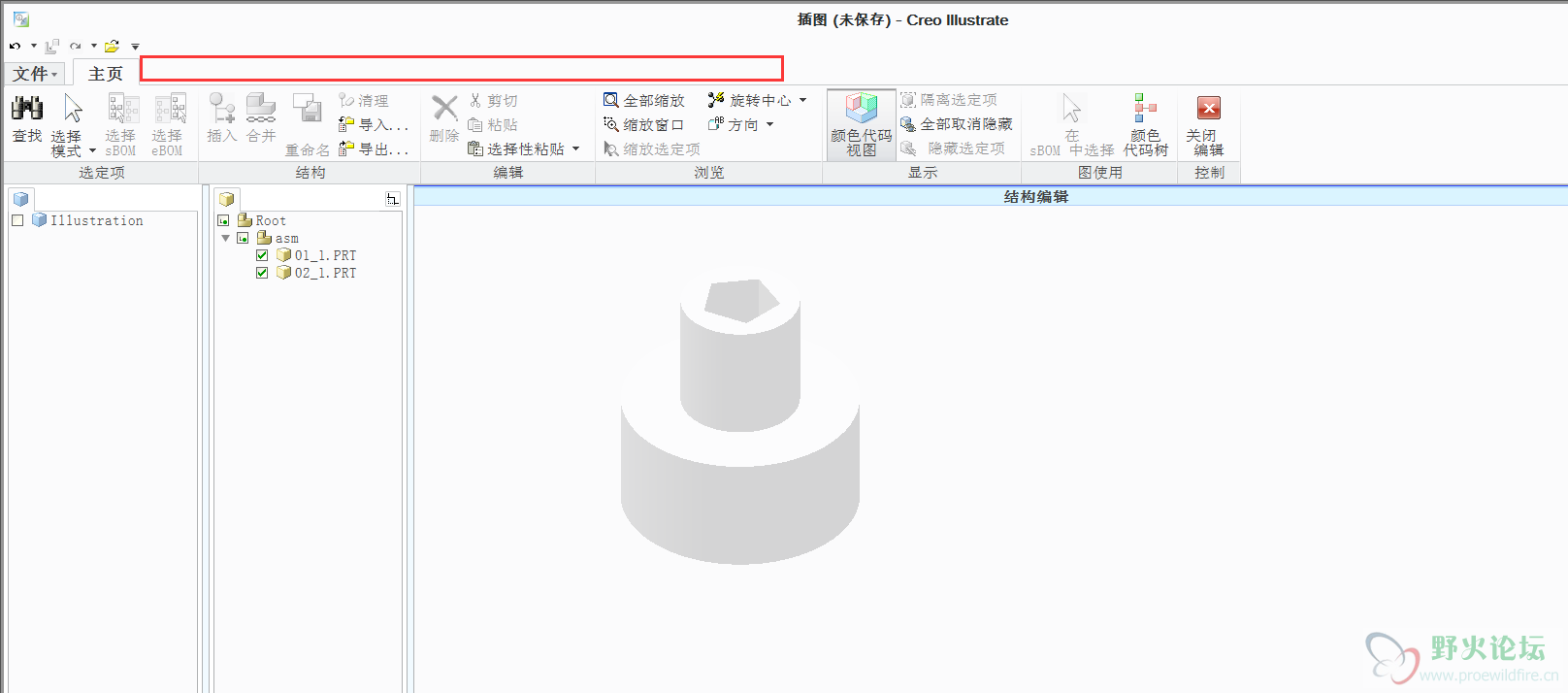Switch to the 主页 home tab

106,74
